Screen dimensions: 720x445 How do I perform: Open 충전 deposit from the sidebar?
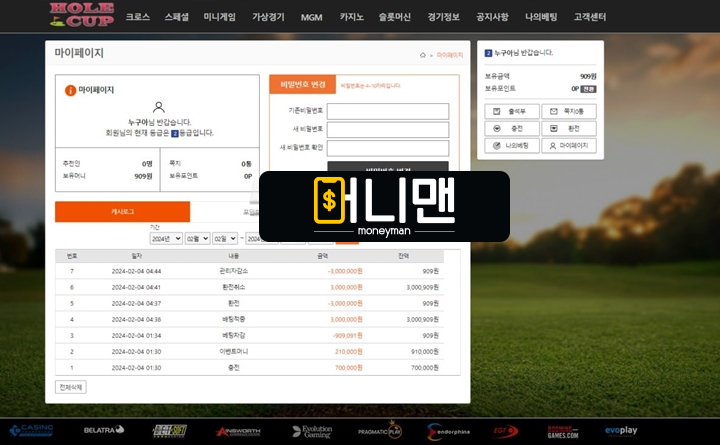[x=511, y=128]
